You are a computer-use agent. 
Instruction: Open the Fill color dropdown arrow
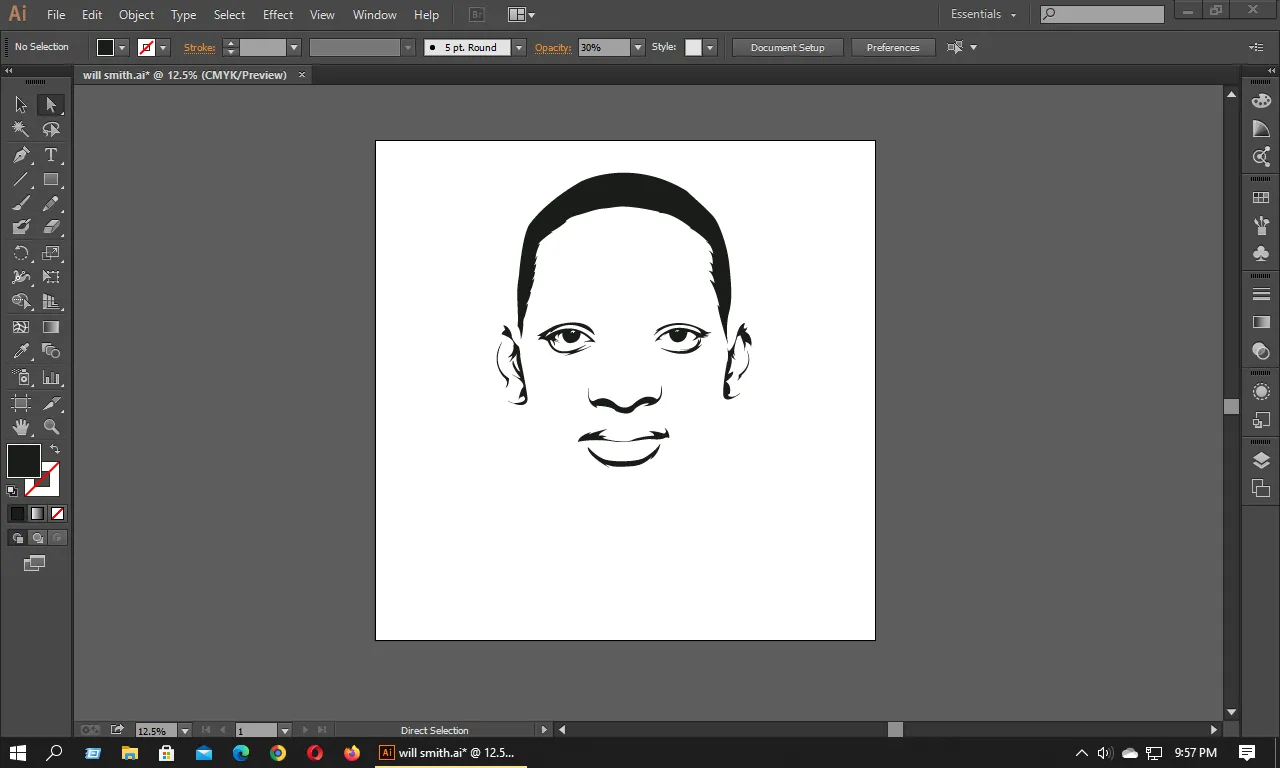[122, 47]
